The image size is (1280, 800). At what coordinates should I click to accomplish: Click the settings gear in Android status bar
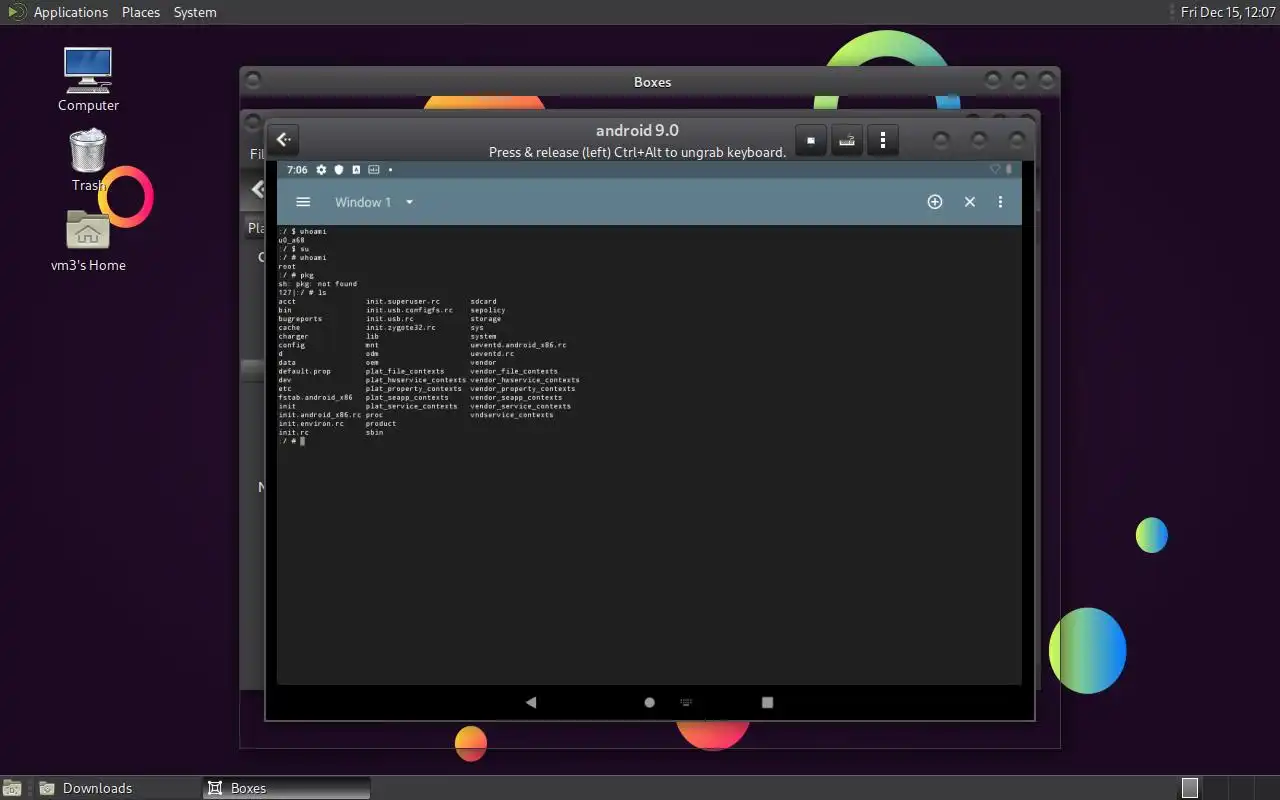point(321,170)
